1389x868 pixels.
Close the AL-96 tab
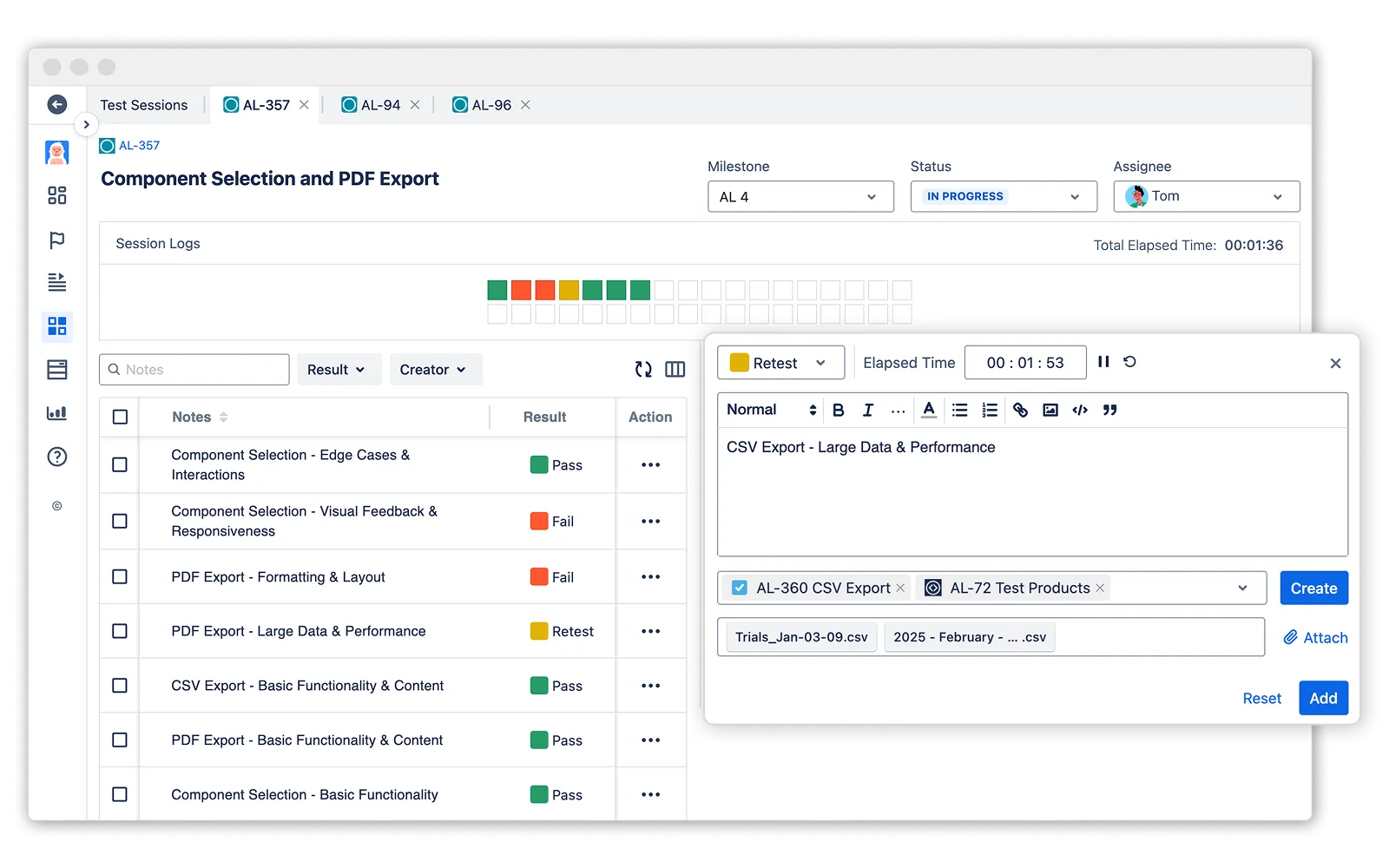coord(525,105)
